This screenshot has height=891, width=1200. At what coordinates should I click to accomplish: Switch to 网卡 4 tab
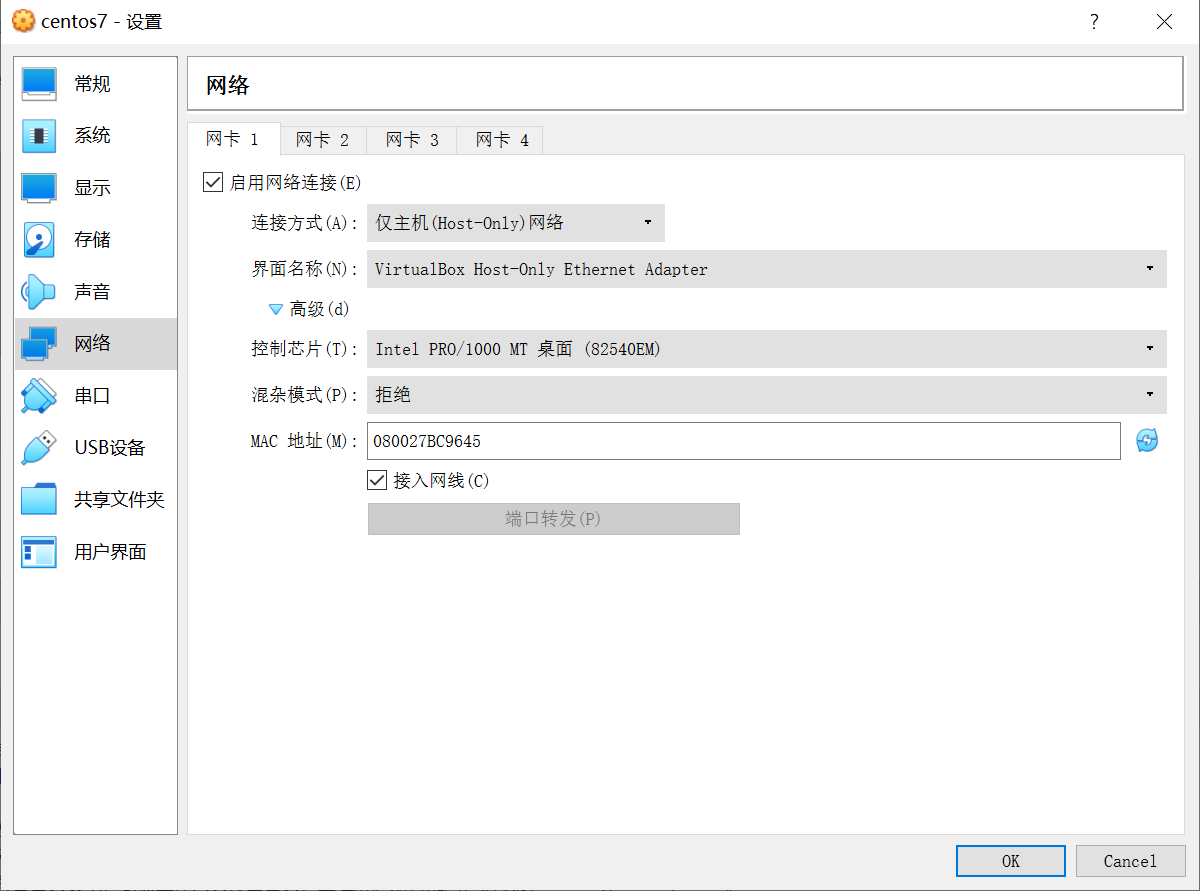click(501, 140)
